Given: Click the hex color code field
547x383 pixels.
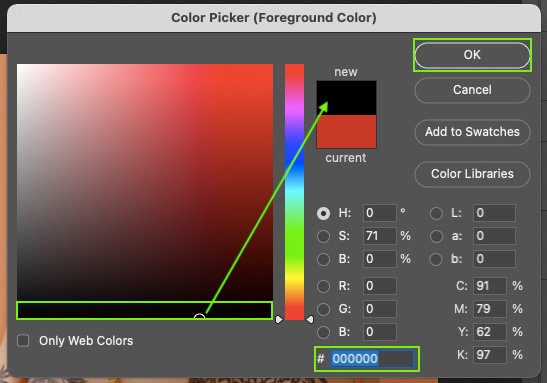Looking at the screenshot, I should tap(372, 359).
